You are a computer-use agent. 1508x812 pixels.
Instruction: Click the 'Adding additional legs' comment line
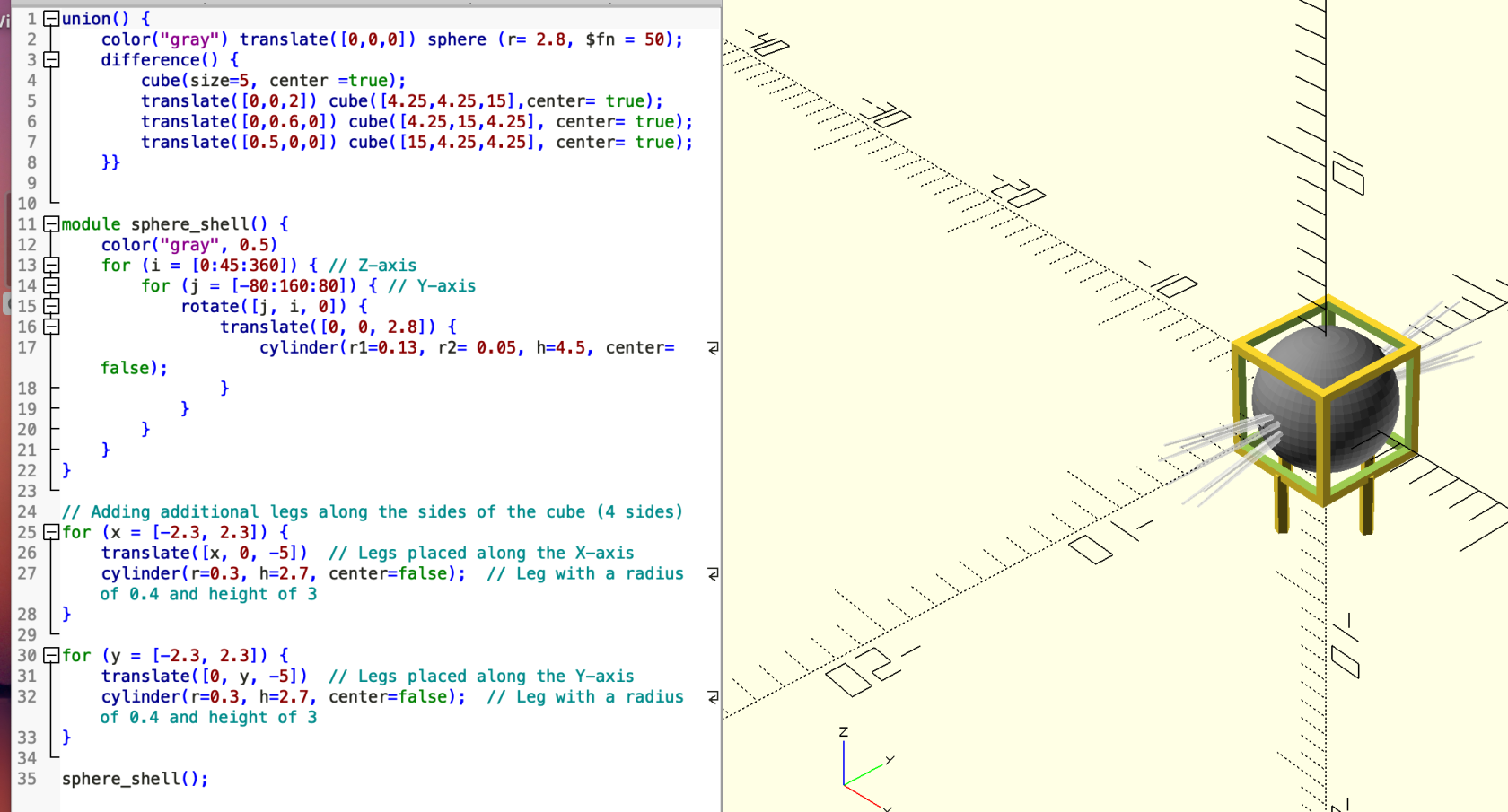tap(373, 512)
